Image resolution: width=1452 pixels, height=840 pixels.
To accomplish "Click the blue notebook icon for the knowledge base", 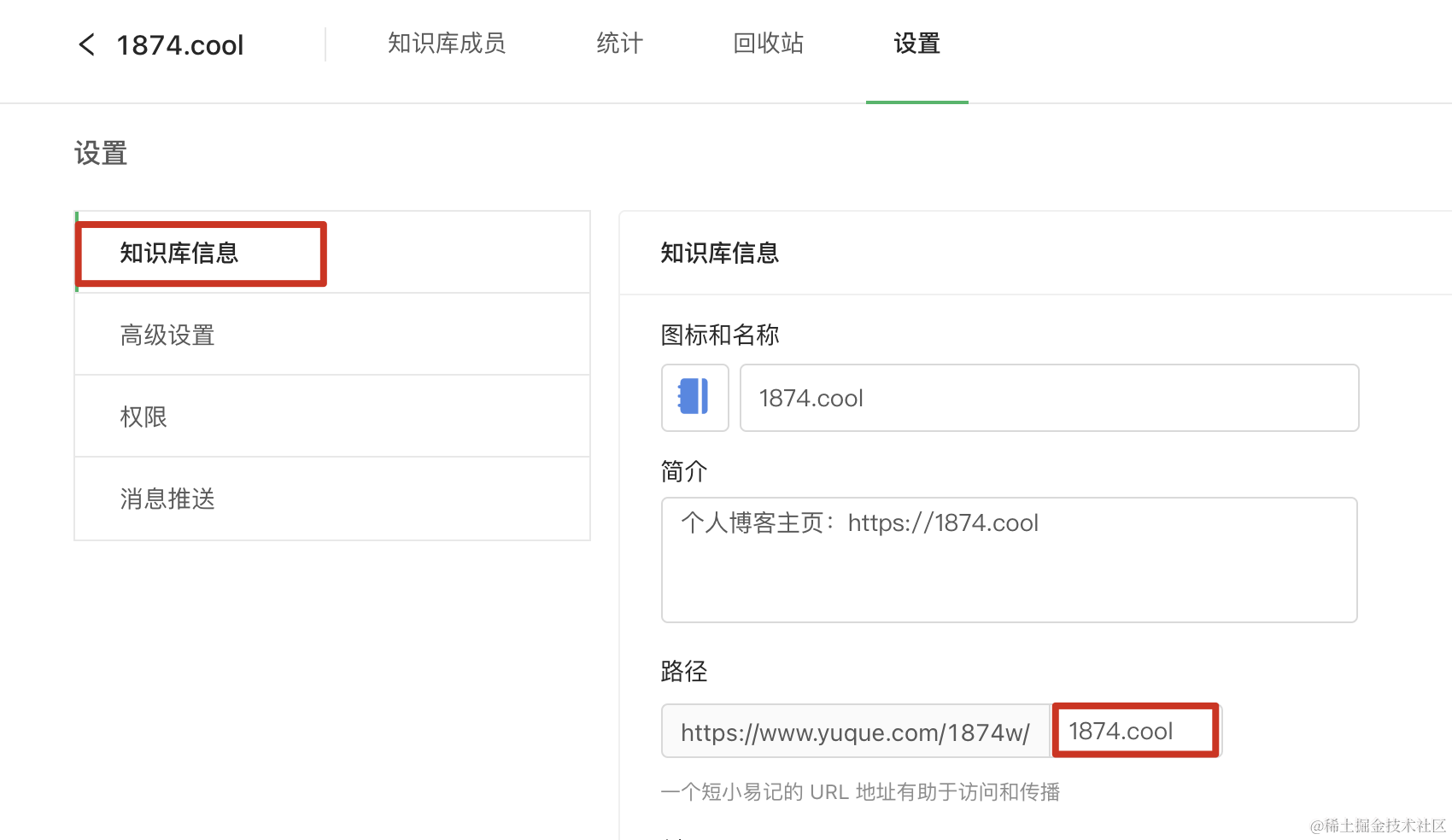I will (694, 397).
